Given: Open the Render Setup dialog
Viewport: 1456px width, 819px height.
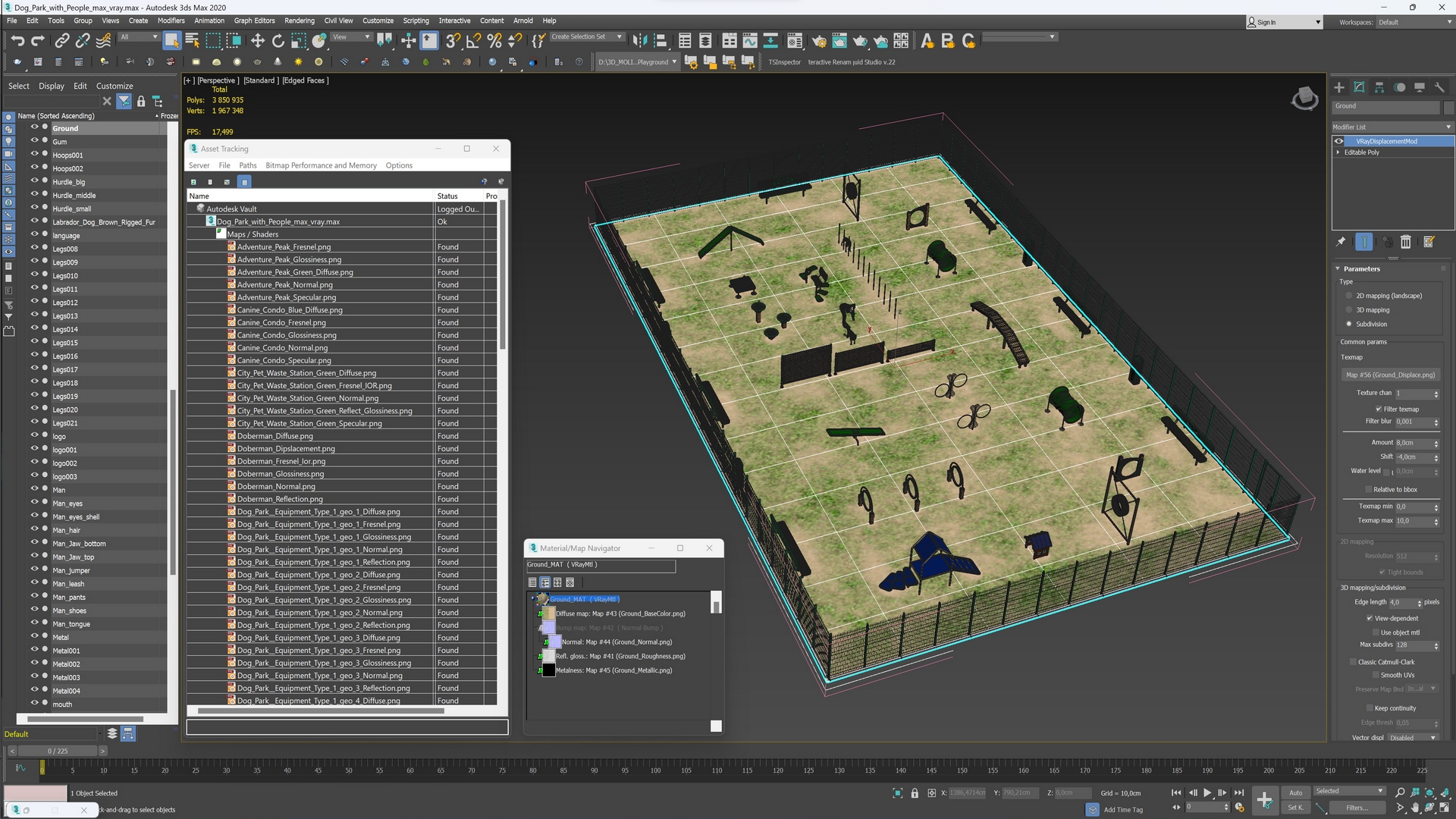Looking at the screenshot, I should coord(819,40).
